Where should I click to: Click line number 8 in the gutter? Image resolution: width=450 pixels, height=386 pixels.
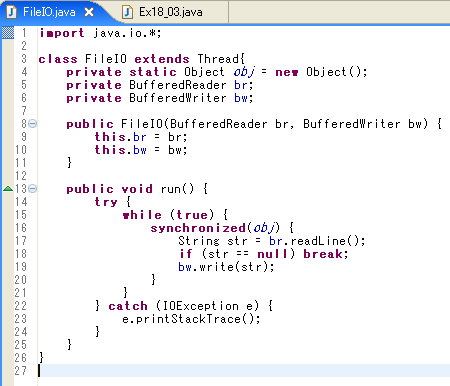pyautogui.click(x=24, y=124)
